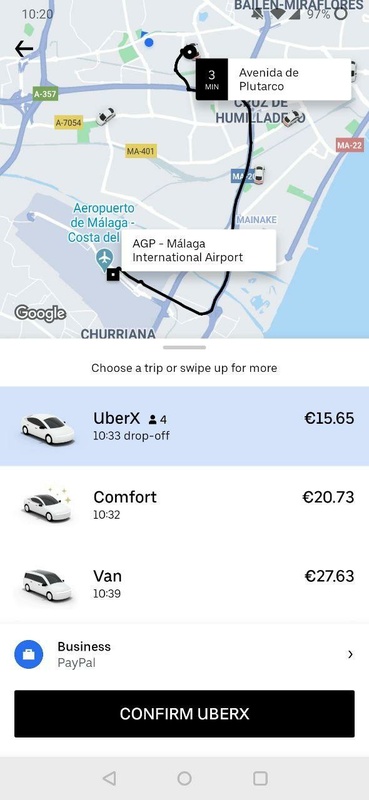Confirm UberX ride request

[x=184, y=714]
